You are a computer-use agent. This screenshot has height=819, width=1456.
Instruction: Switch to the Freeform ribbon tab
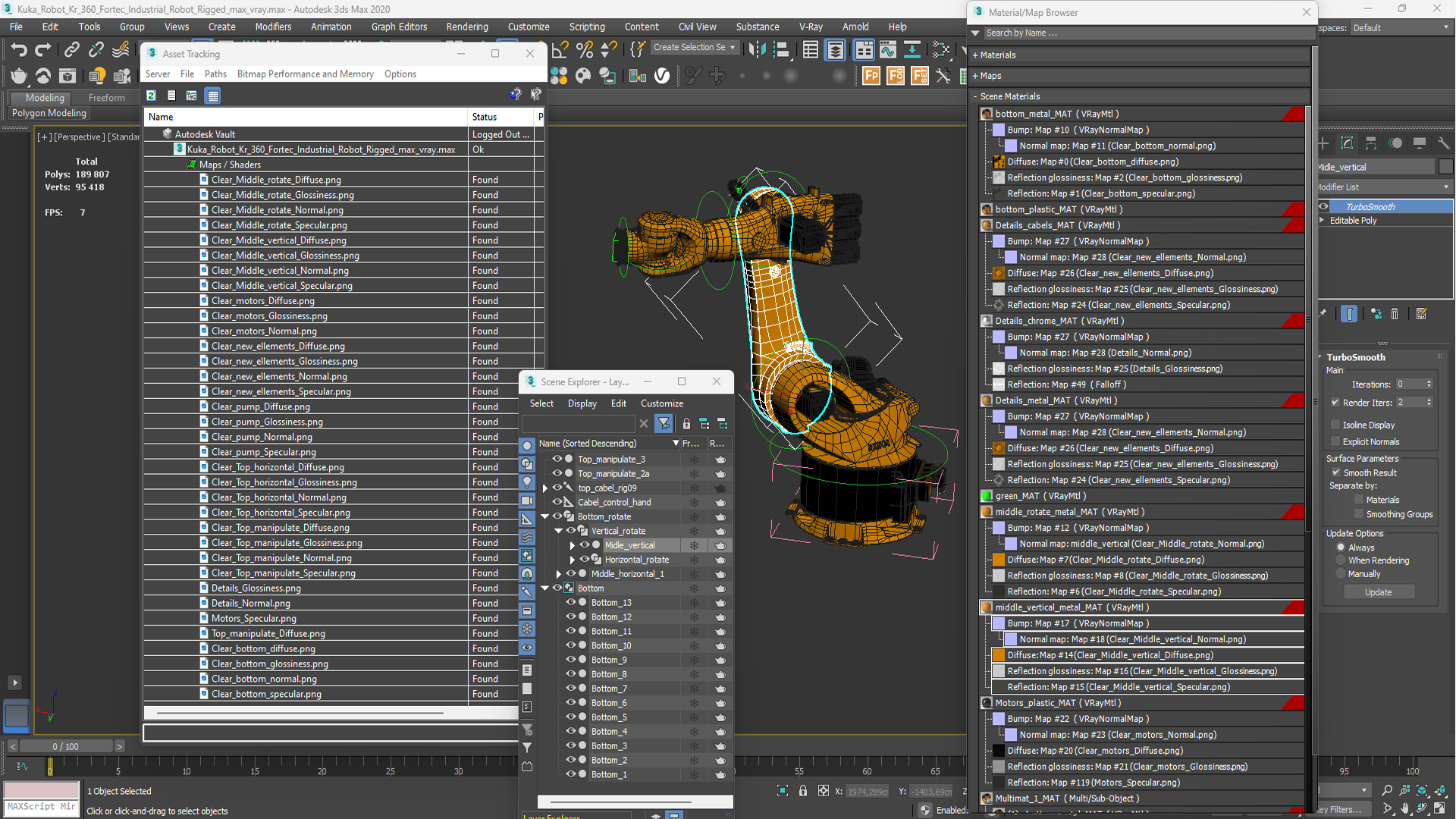point(106,98)
